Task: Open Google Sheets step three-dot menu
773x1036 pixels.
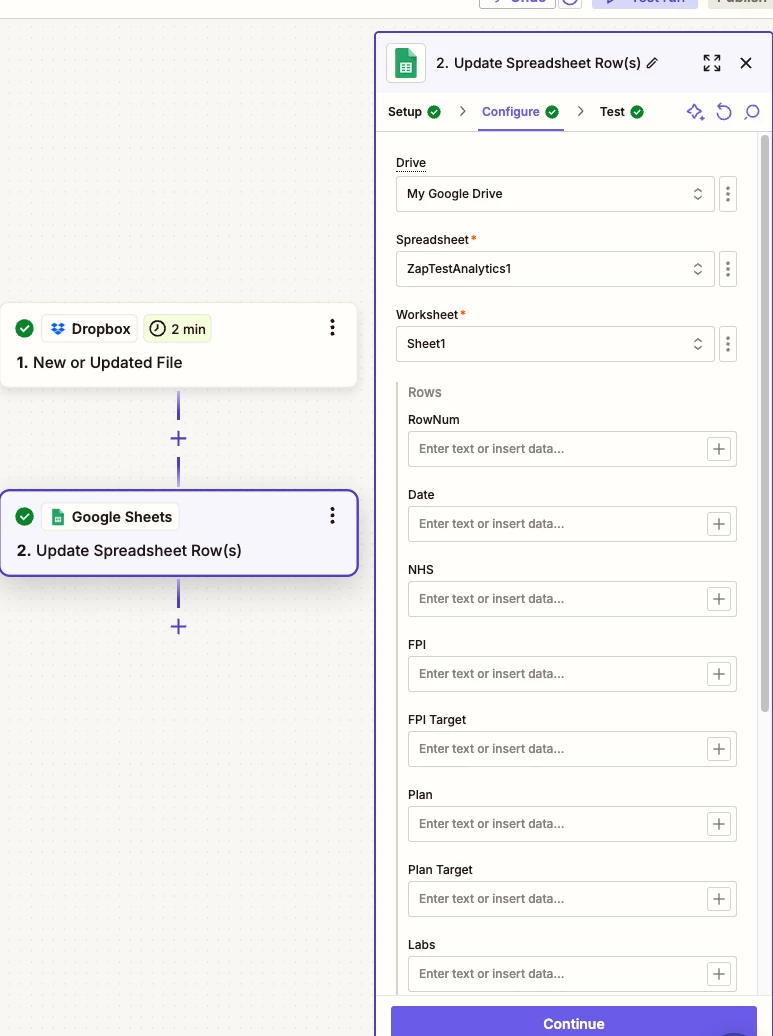Action: 332,516
